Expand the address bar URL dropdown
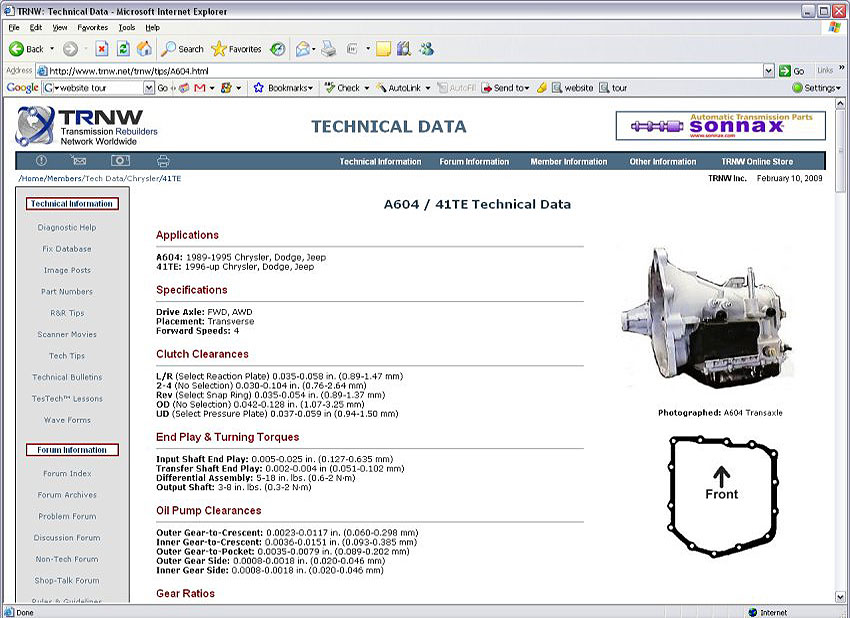 (769, 71)
